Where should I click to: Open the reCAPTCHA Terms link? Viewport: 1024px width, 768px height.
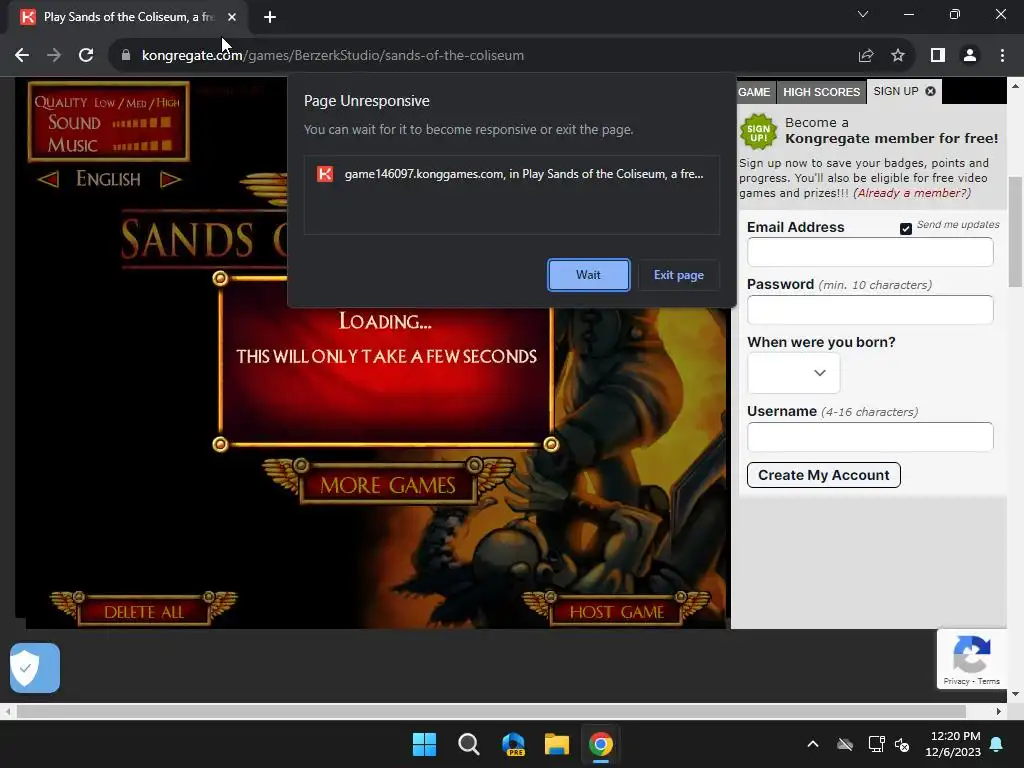tap(989, 681)
